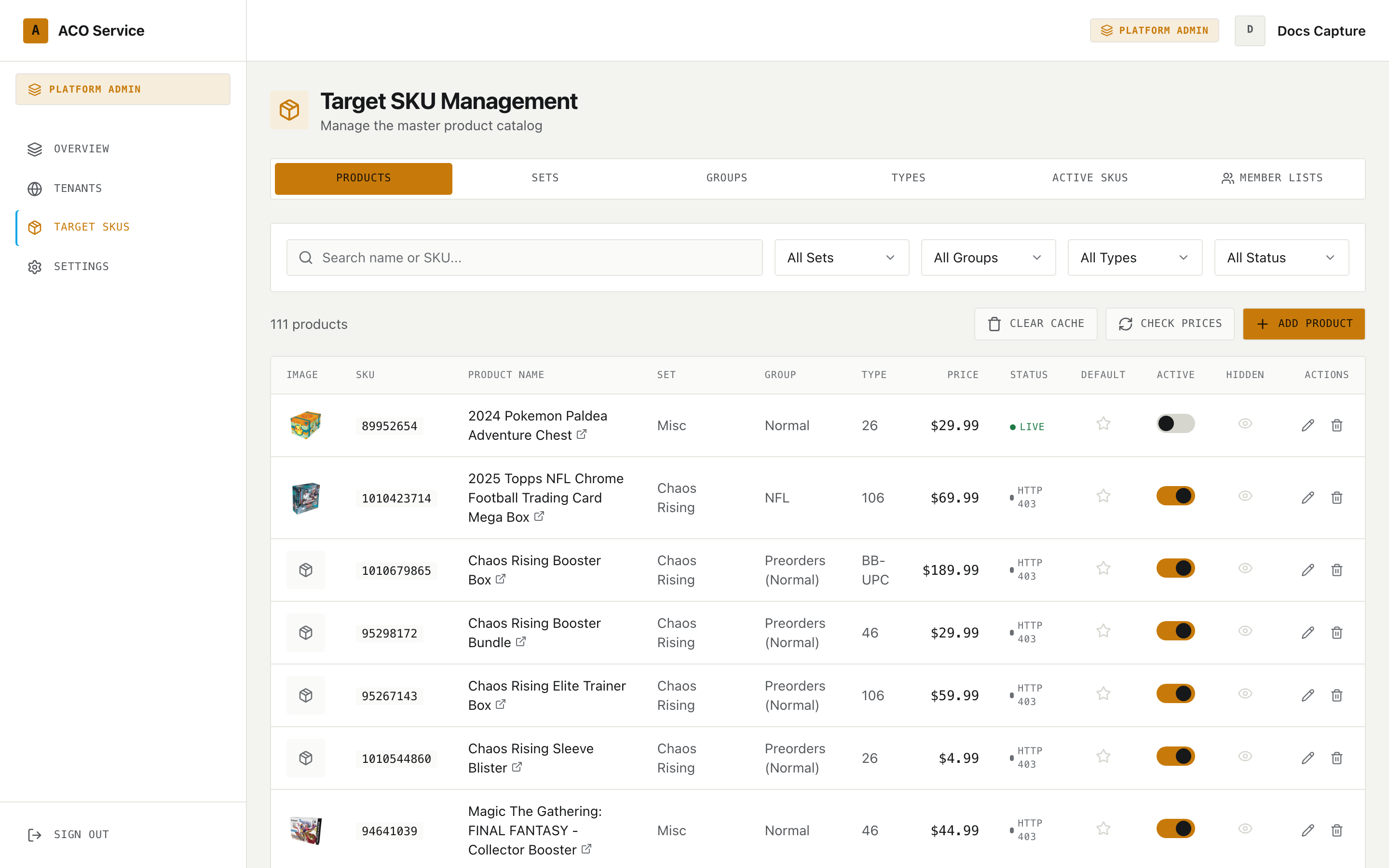Click trash icon for Chaos Rising Elite Trainer Box
1389x868 pixels.
click(x=1337, y=695)
